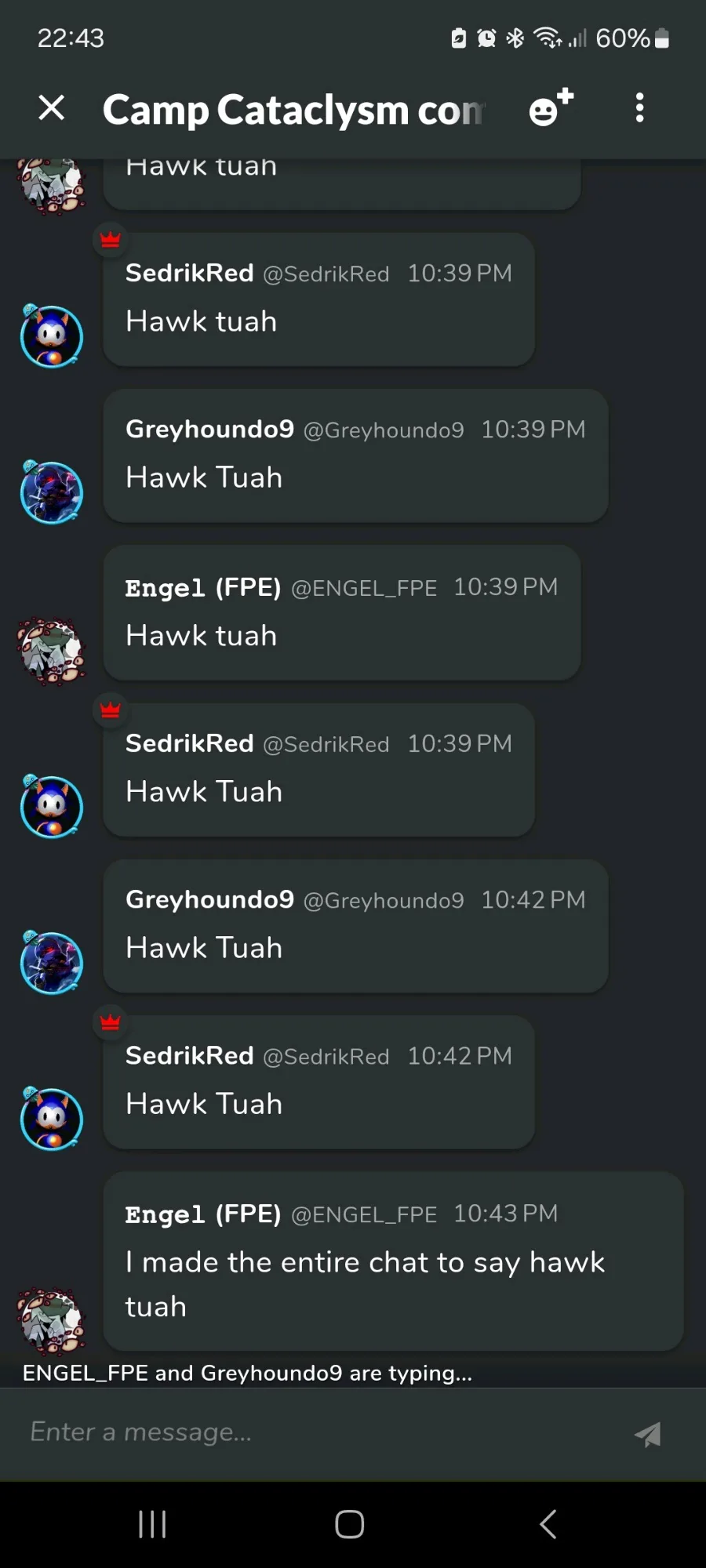The width and height of the screenshot is (706, 1568).
Task: Tap the add-emoji status icon in the header
Action: click(x=551, y=107)
